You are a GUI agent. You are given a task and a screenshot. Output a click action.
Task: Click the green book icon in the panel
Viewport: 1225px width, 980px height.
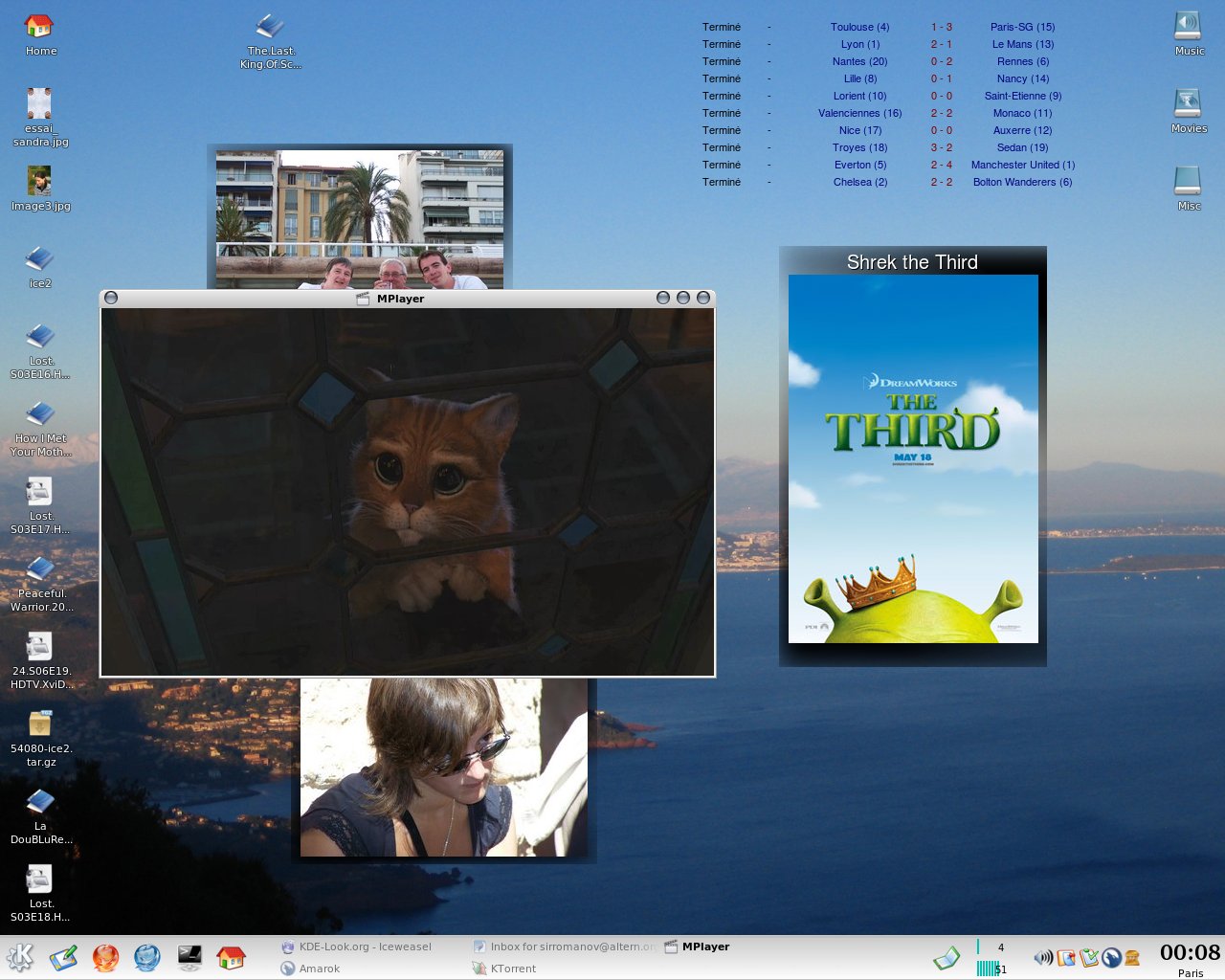click(x=947, y=957)
